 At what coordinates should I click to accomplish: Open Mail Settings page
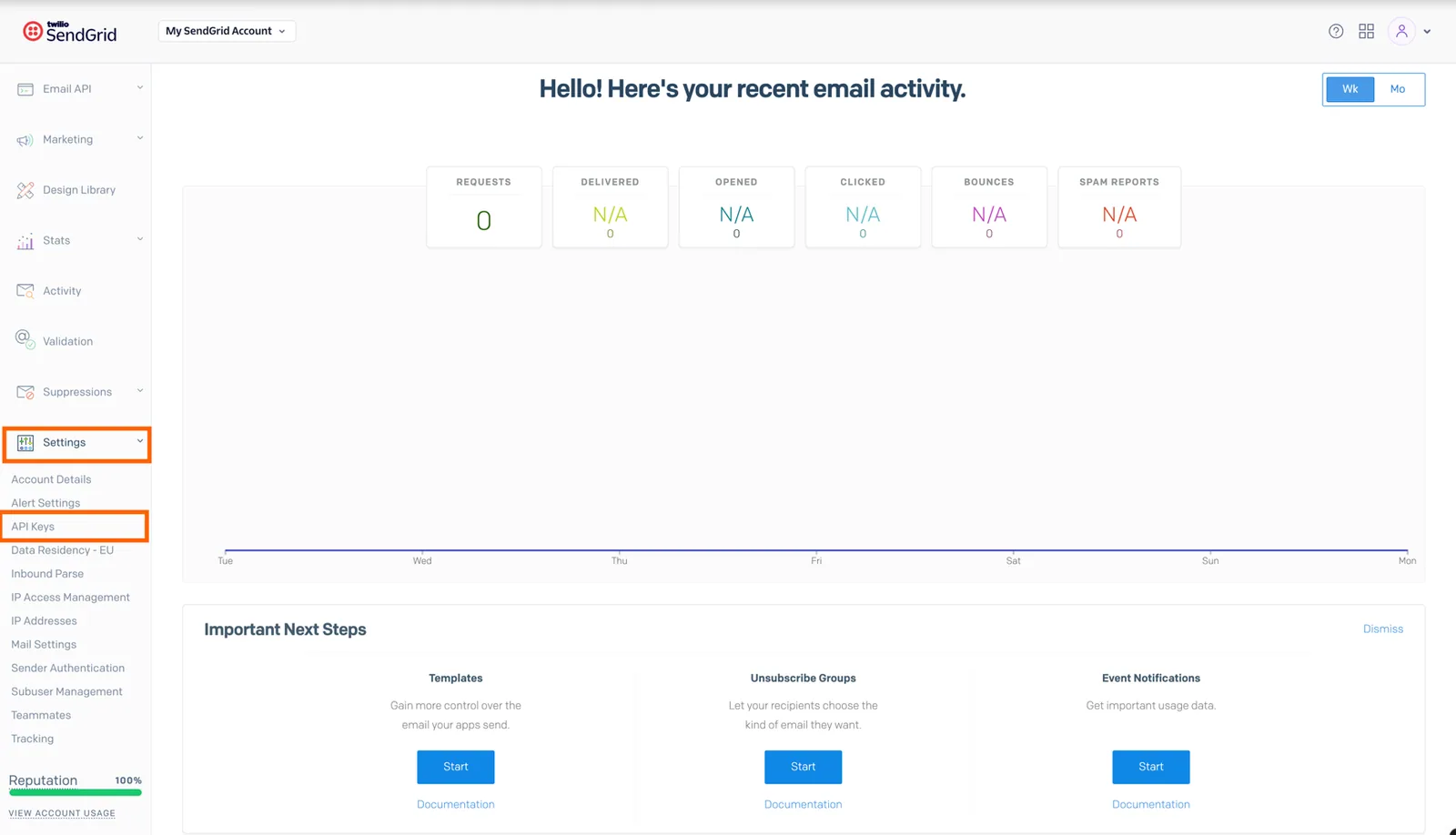(44, 645)
